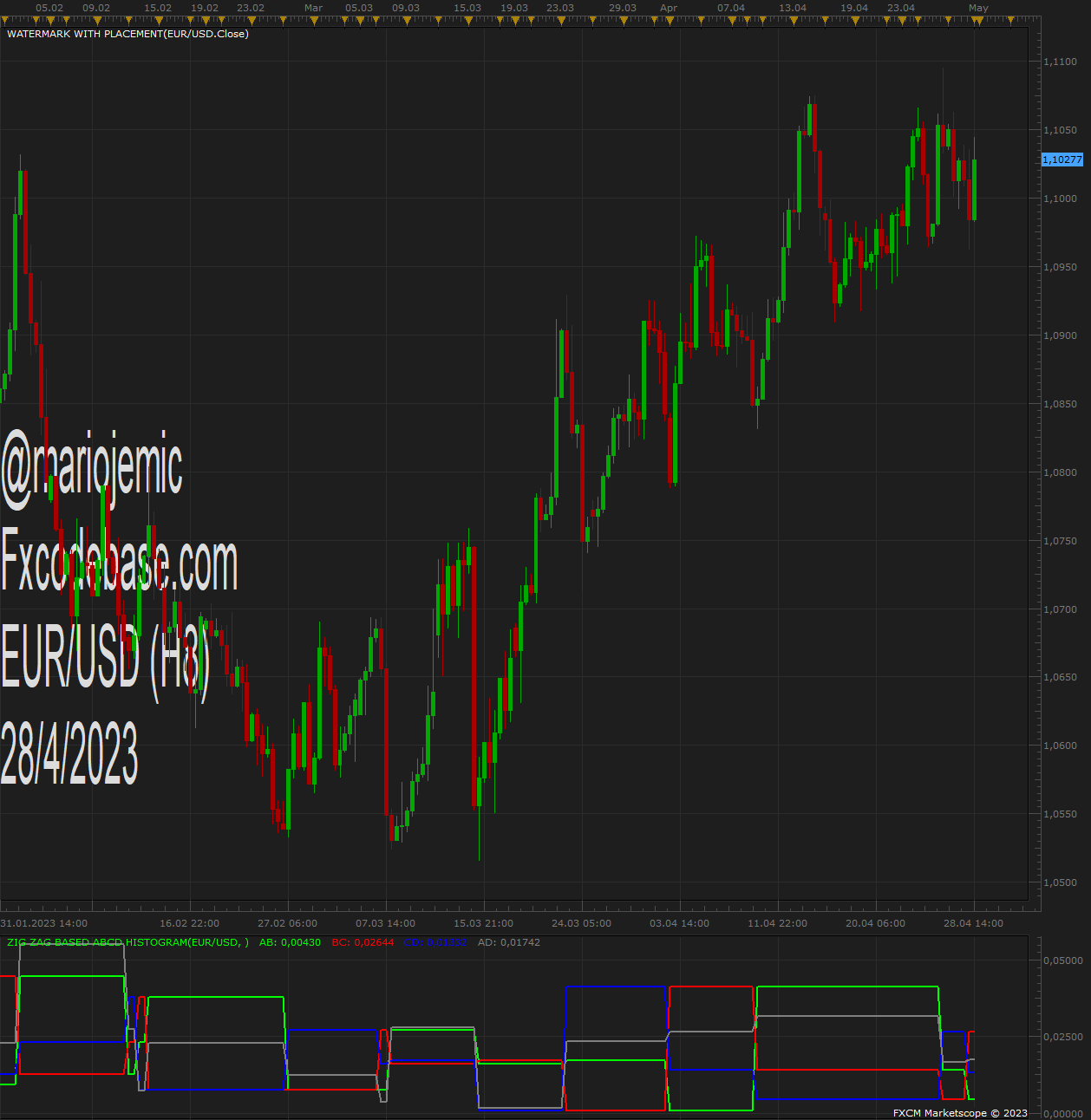Click the 05.02 date on top timeline

49,8
